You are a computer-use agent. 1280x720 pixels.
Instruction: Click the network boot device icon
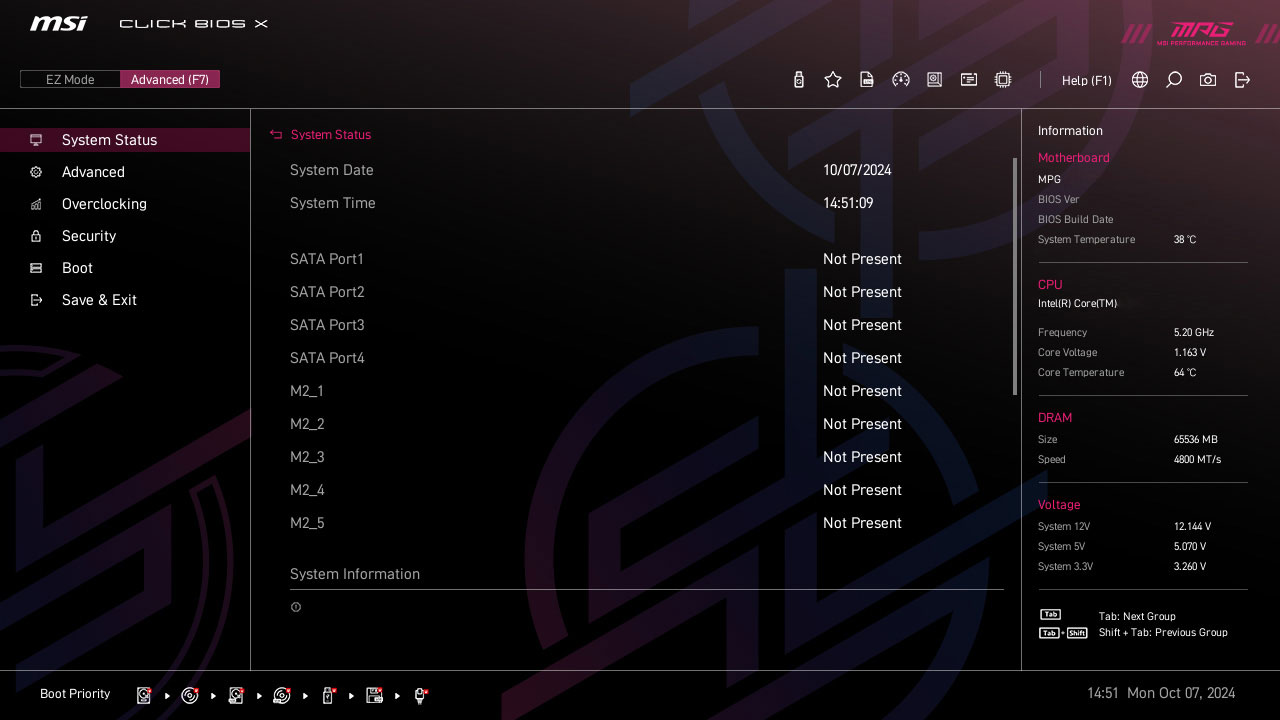pyautogui.click(x=421, y=695)
